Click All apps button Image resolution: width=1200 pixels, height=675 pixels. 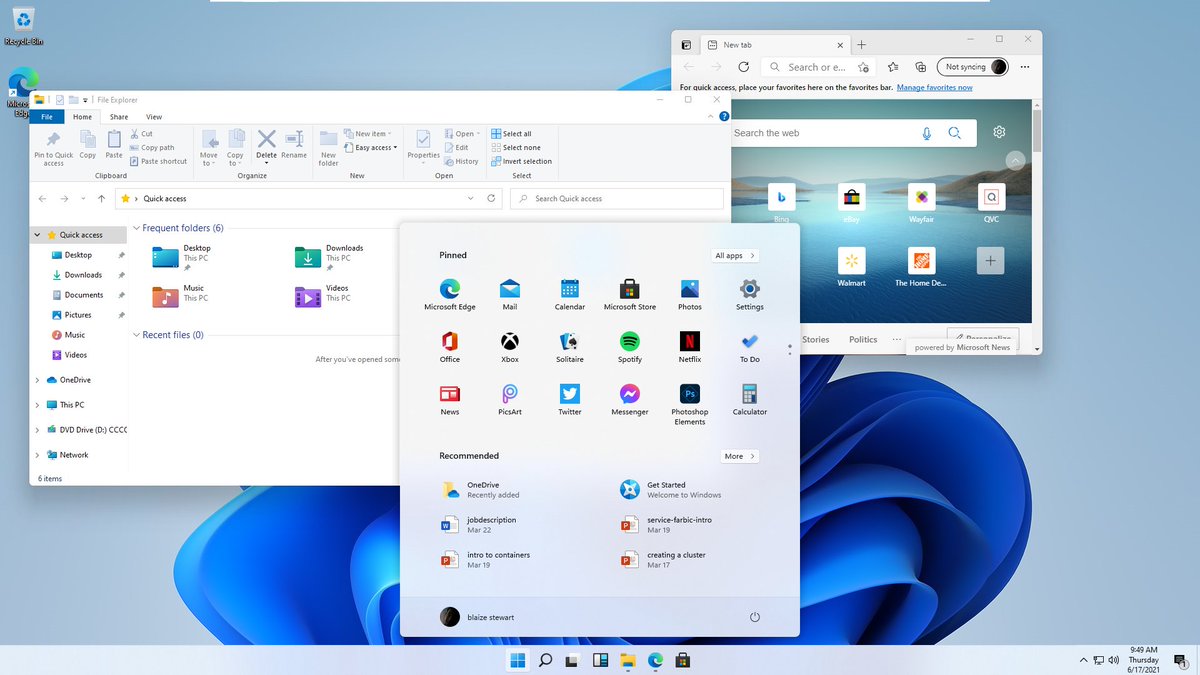(x=735, y=255)
